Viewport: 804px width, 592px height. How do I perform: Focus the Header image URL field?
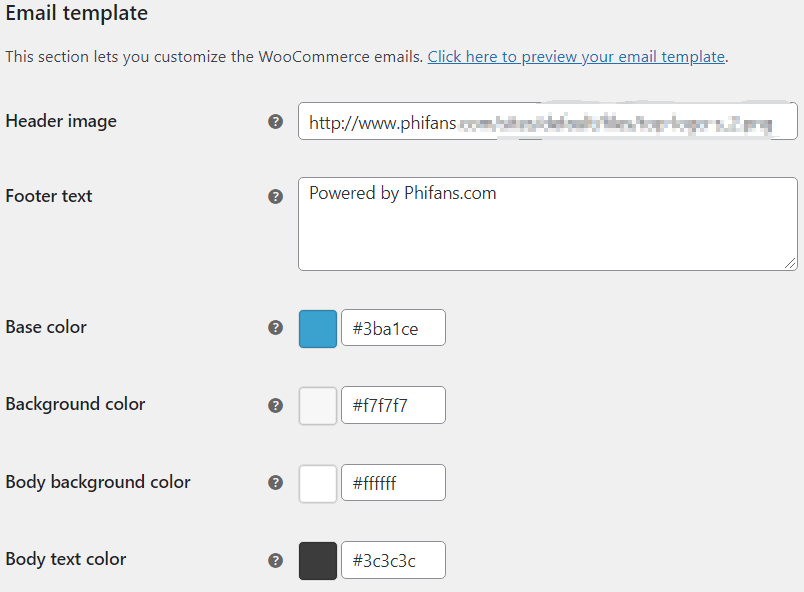(548, 121)
